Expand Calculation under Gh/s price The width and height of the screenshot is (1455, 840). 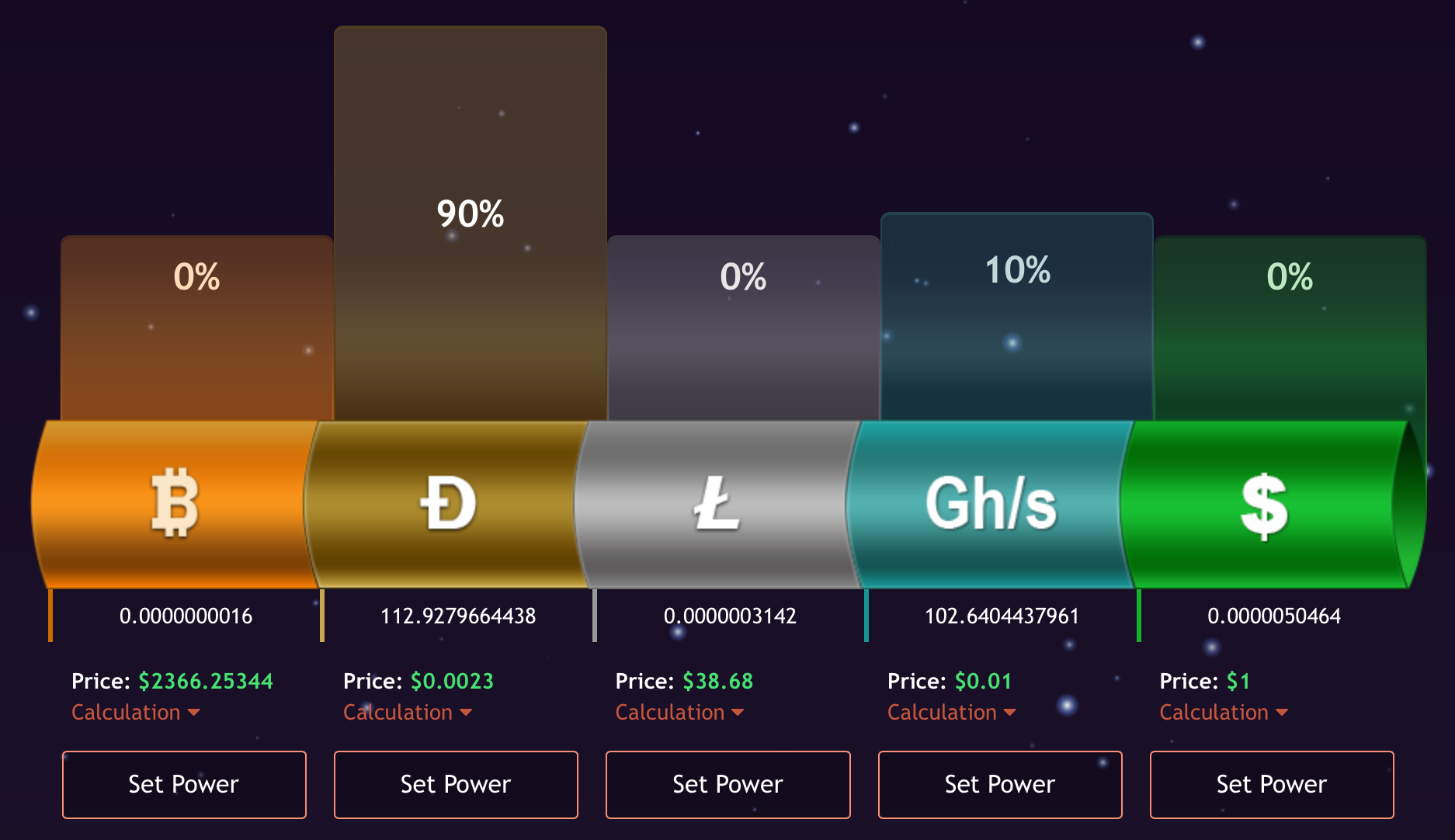(x=952, y=712)
